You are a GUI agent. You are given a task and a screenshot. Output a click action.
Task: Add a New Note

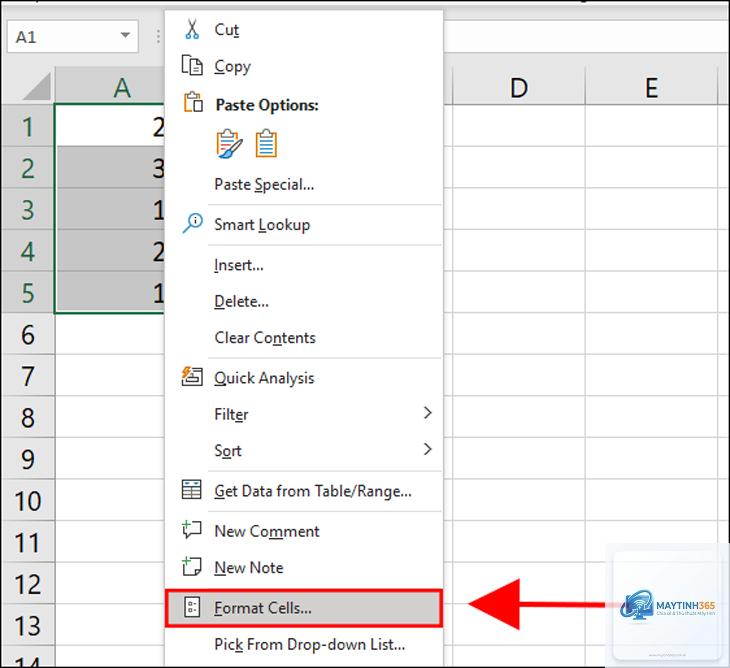click(x=303, y=567)
